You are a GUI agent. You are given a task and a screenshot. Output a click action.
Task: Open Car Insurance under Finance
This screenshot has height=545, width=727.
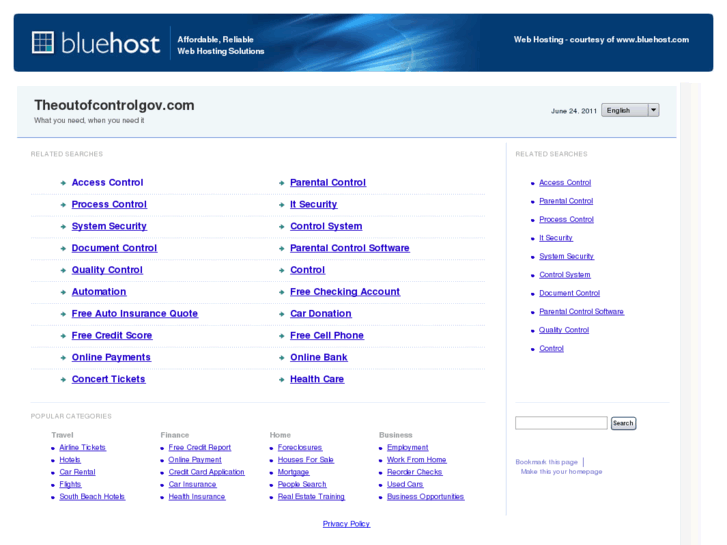(192, 484)
